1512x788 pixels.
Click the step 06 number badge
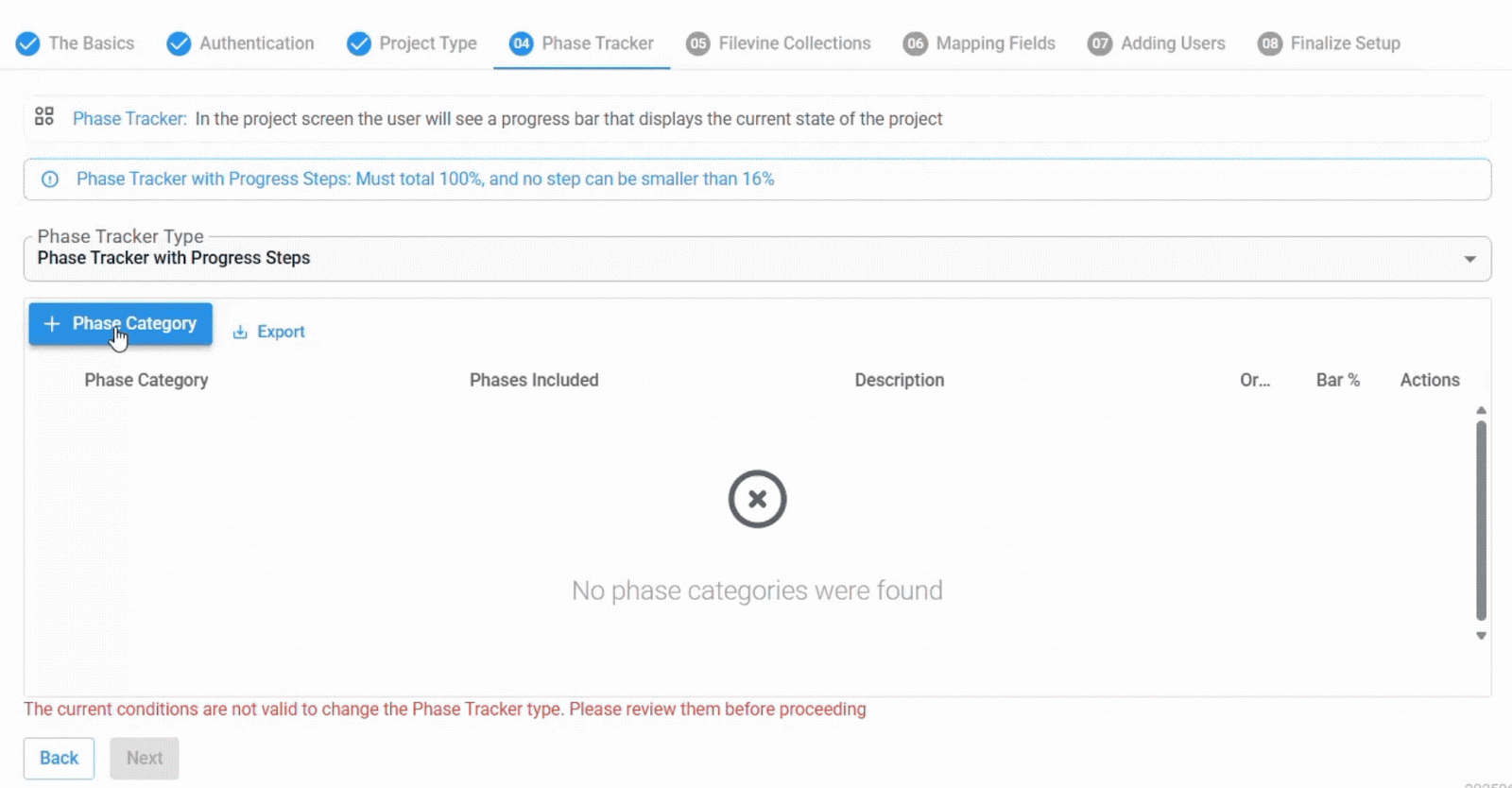(915, 43)
